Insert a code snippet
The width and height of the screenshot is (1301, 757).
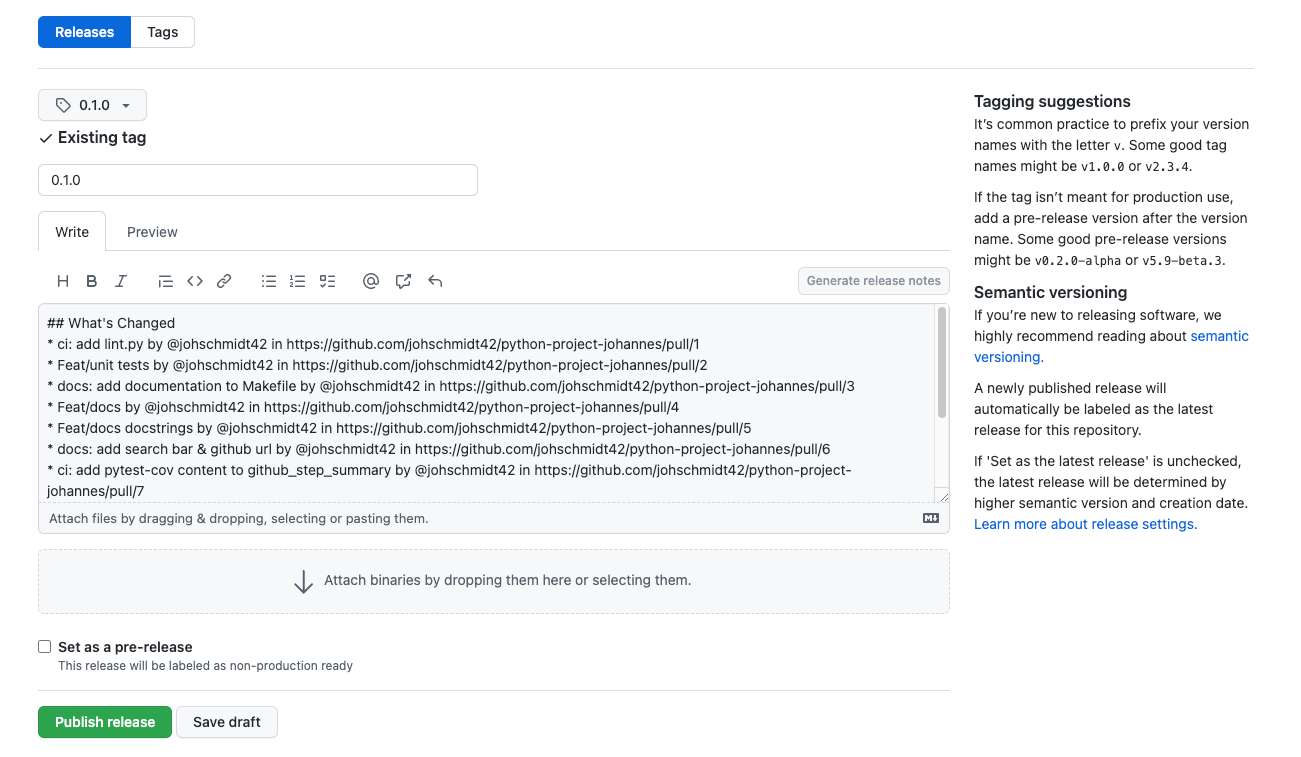195,282
